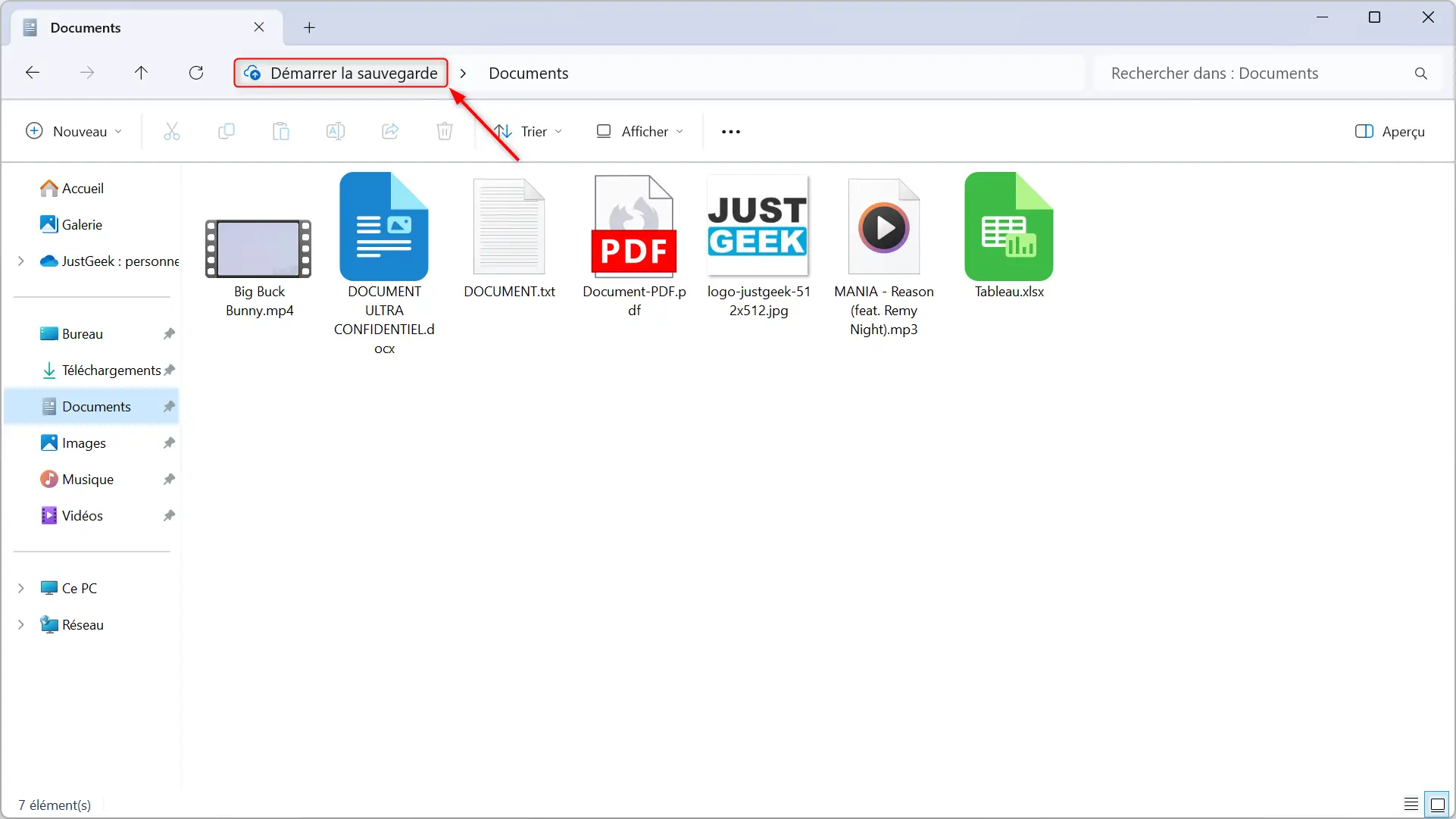Select the Document-PDF.pdf file icon
The height and width of the screenshot is (819, 1456).
coord(634,227)
